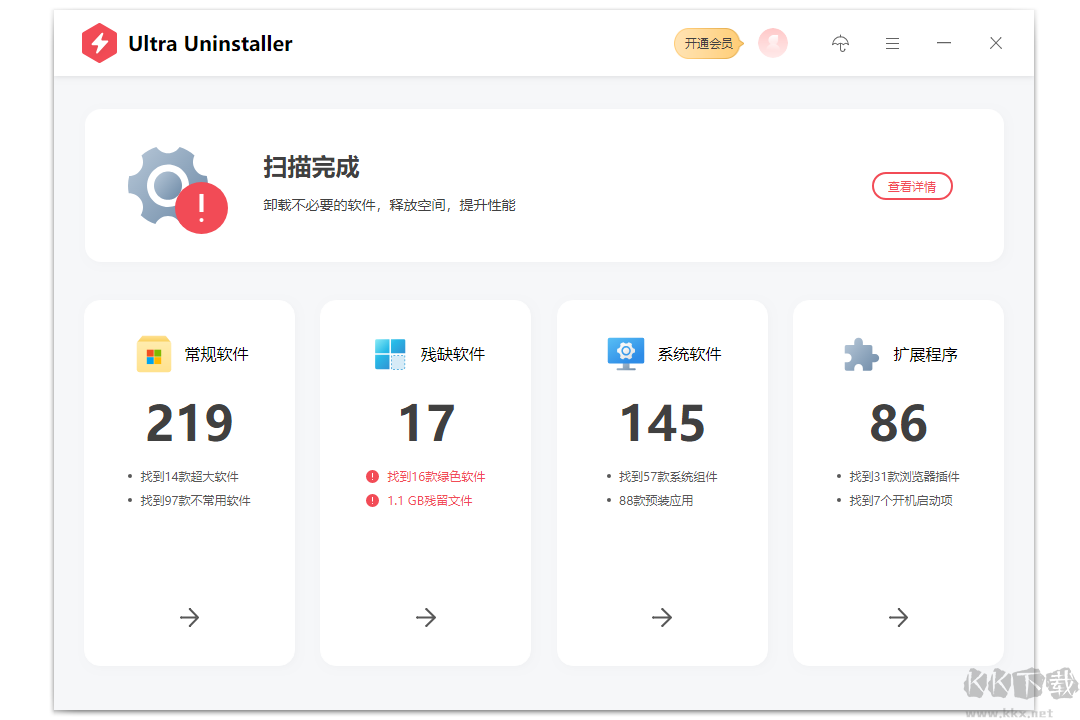
Task: Open the 残缺软件 category via its arrow
Action: pyautogui.click(x=425, y=617)
